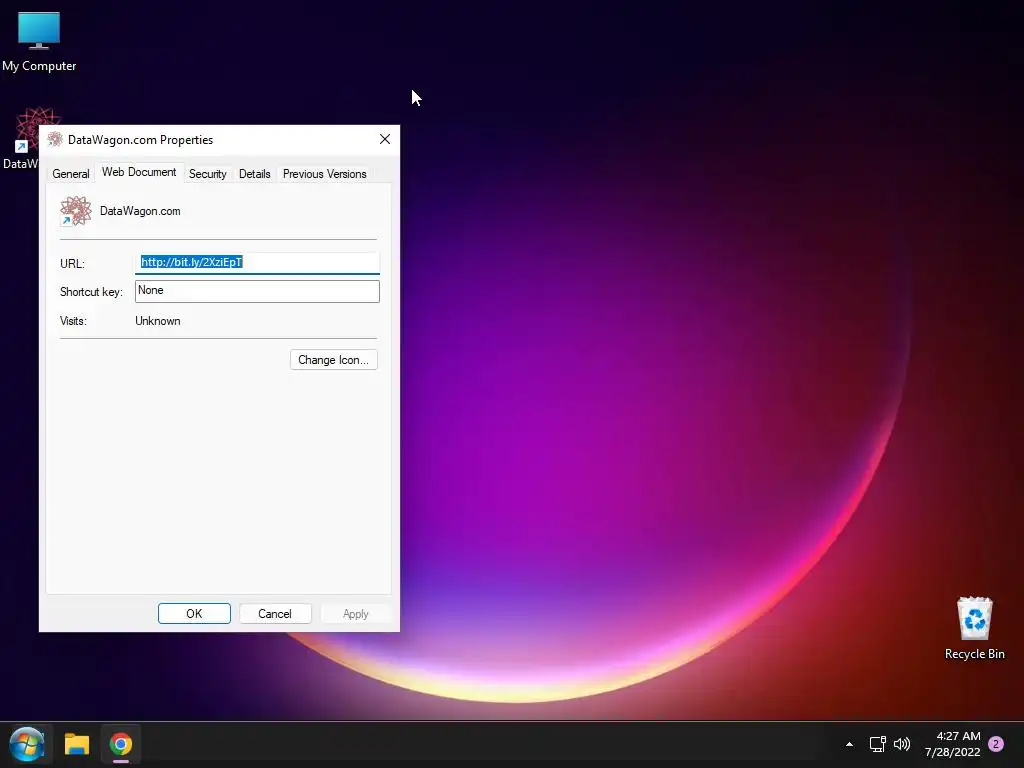This screenshot has height=768, width=1024.
Task: Open the Previous Versions tab
Action: (325, 174)
